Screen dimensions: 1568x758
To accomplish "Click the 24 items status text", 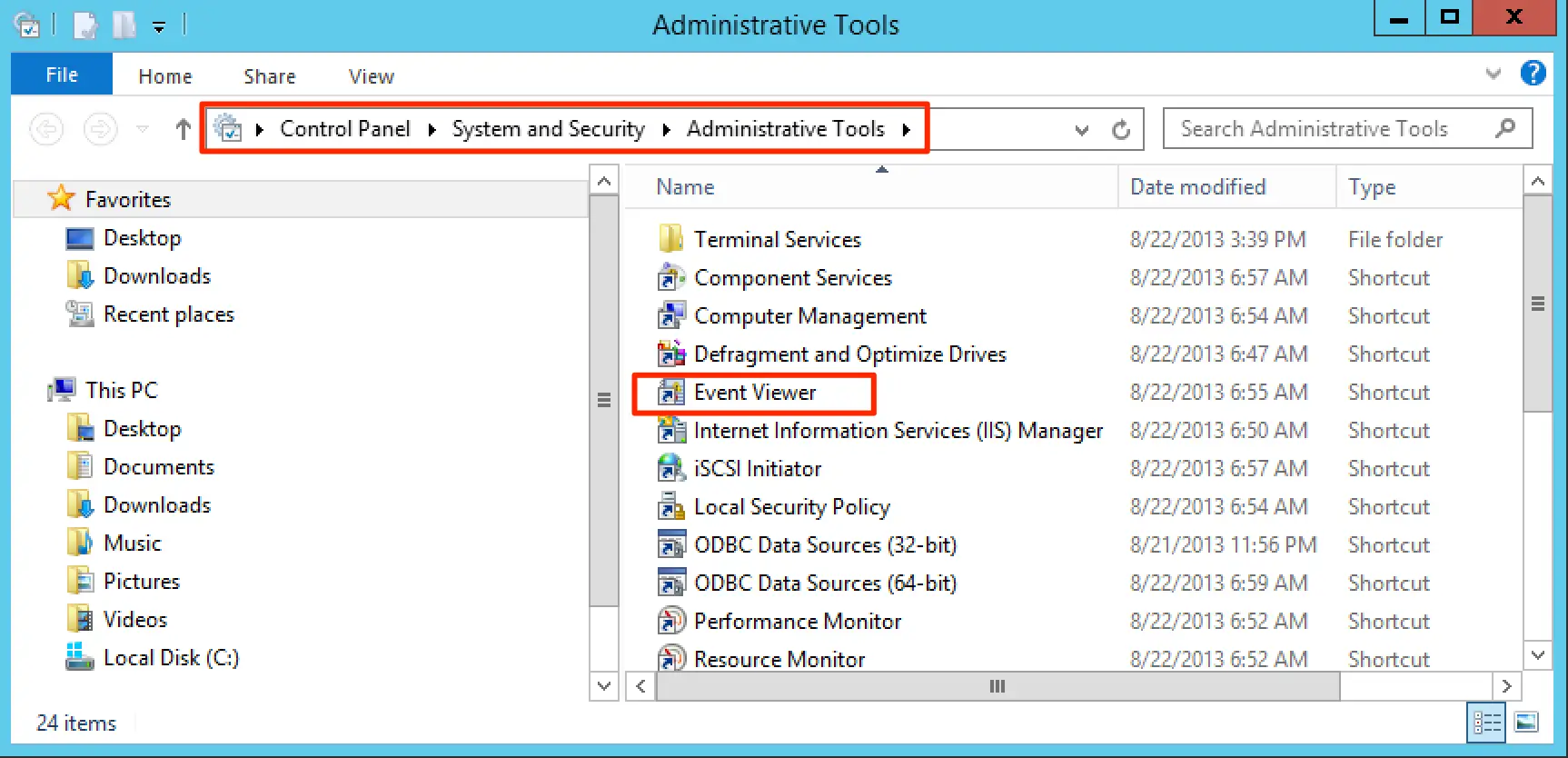I will point(76,723).
